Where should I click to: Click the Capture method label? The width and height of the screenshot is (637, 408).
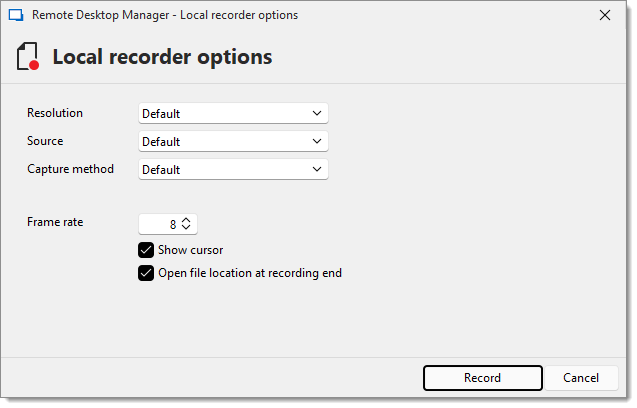70,169
